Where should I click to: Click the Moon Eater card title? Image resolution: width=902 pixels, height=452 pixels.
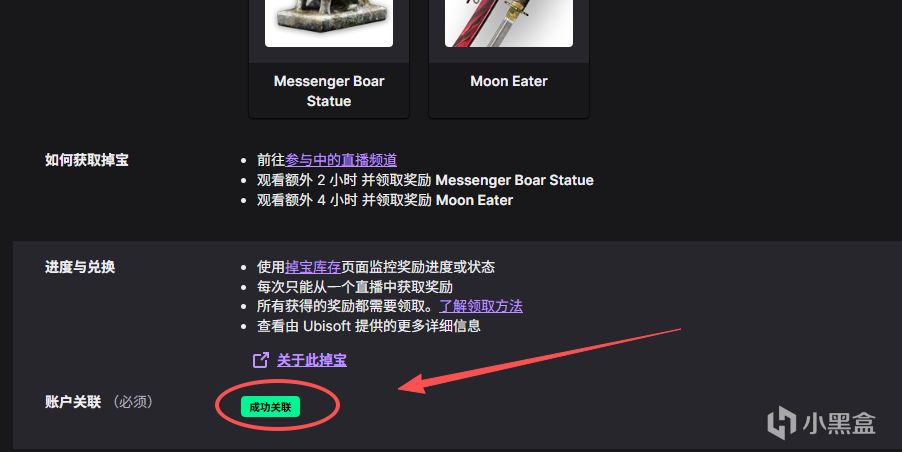point(509,81)
